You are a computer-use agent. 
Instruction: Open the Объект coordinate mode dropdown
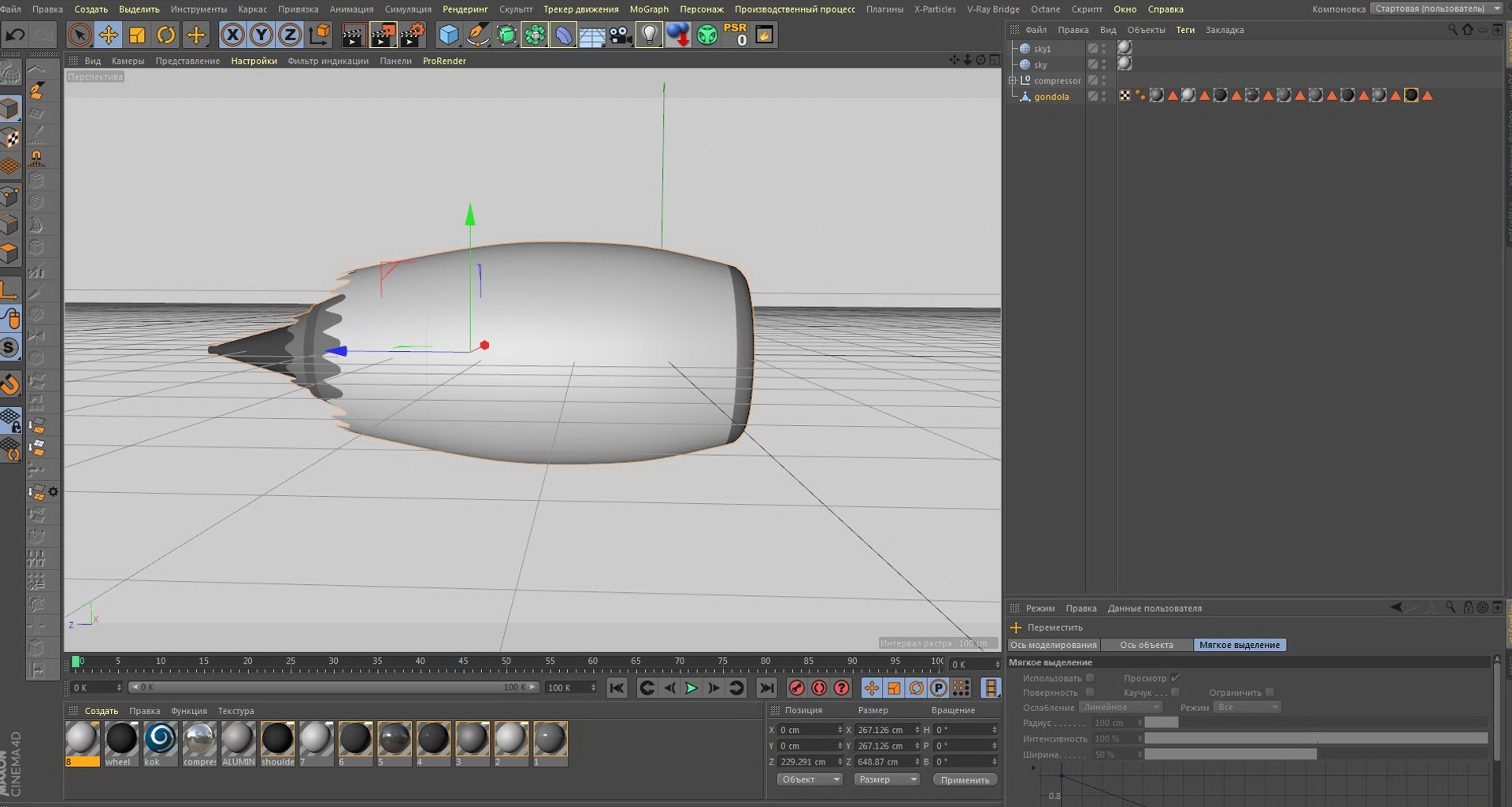tap(810, 779)
